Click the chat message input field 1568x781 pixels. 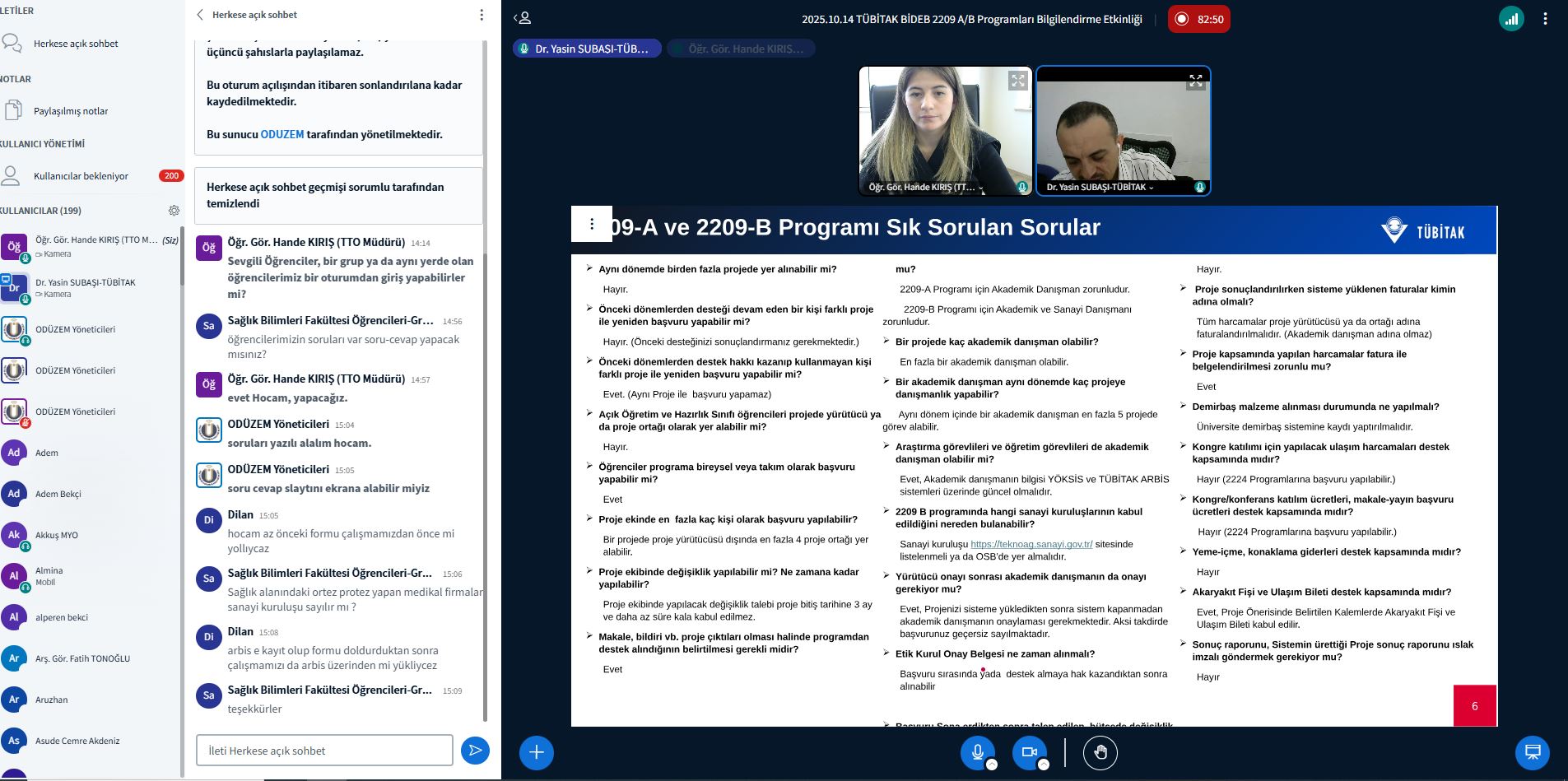324,751
